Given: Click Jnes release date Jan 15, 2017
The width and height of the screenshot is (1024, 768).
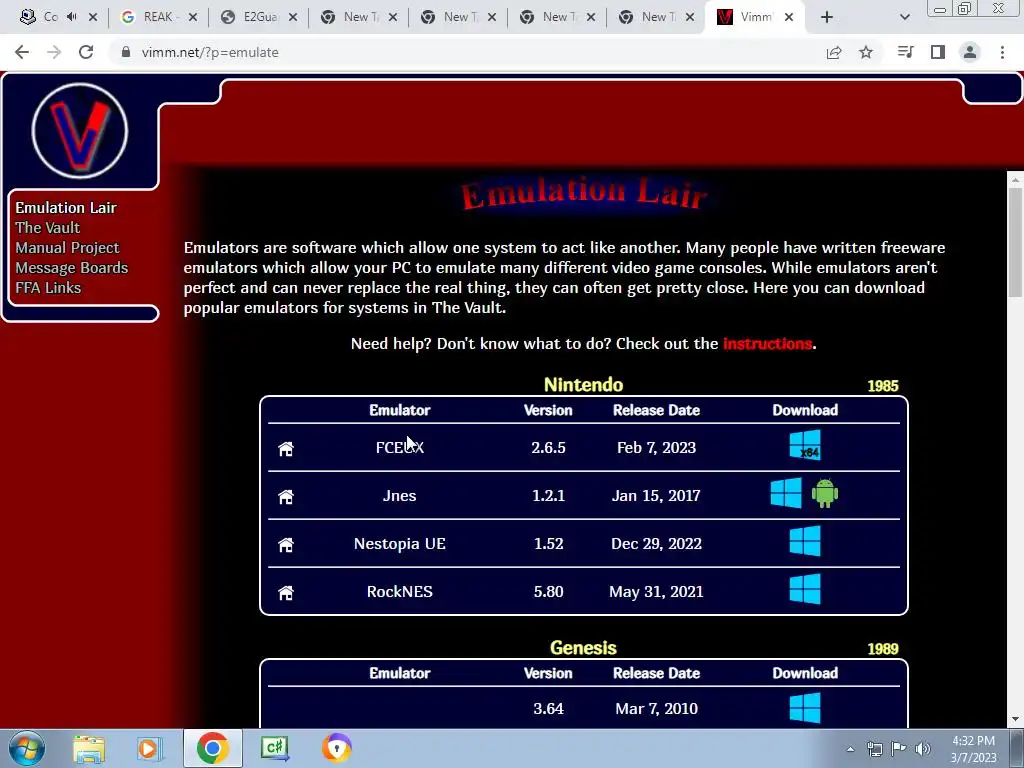Looking at the screenshot, I should coord(656,496).
